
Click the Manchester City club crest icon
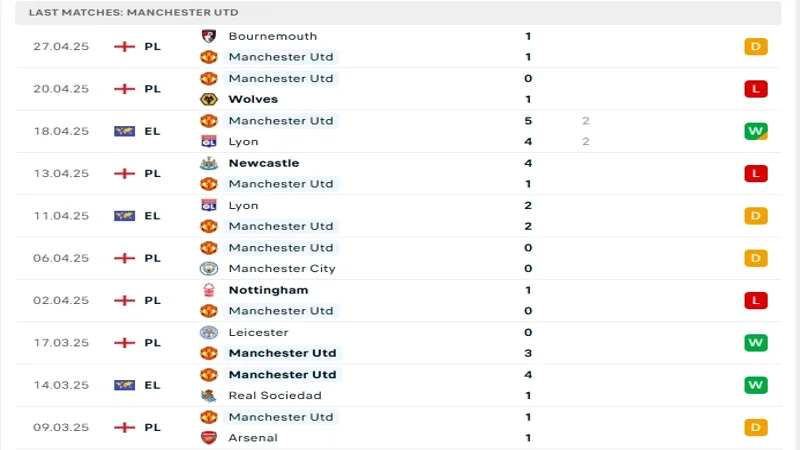click(208, 268)
